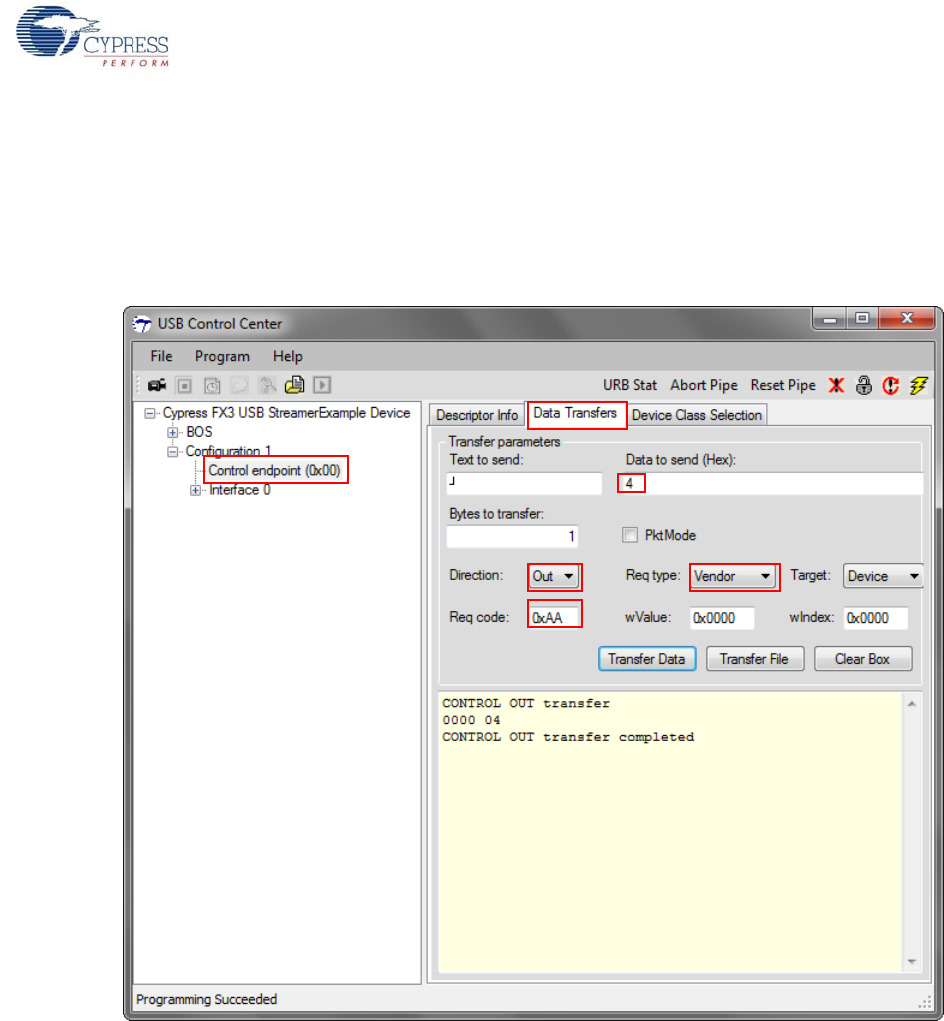Click the play script icon
The height and width of the screenshot is (1021, 944).
(x=322, y=385)
